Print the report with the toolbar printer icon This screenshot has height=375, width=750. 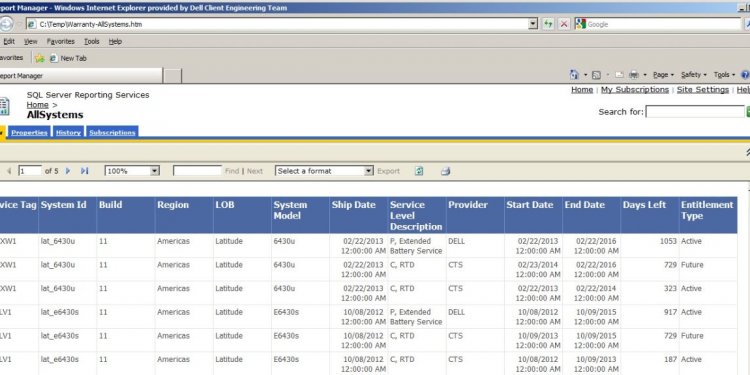click(x=445, y=171)
